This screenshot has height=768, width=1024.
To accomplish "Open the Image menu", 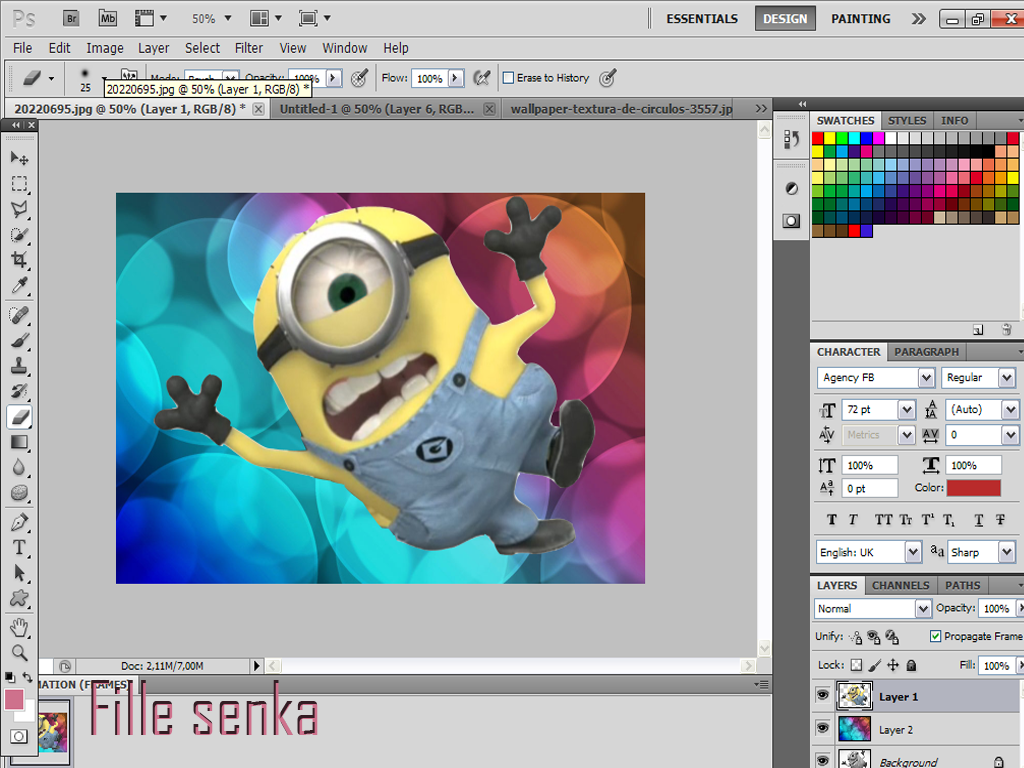I will [x=104, y=48].
